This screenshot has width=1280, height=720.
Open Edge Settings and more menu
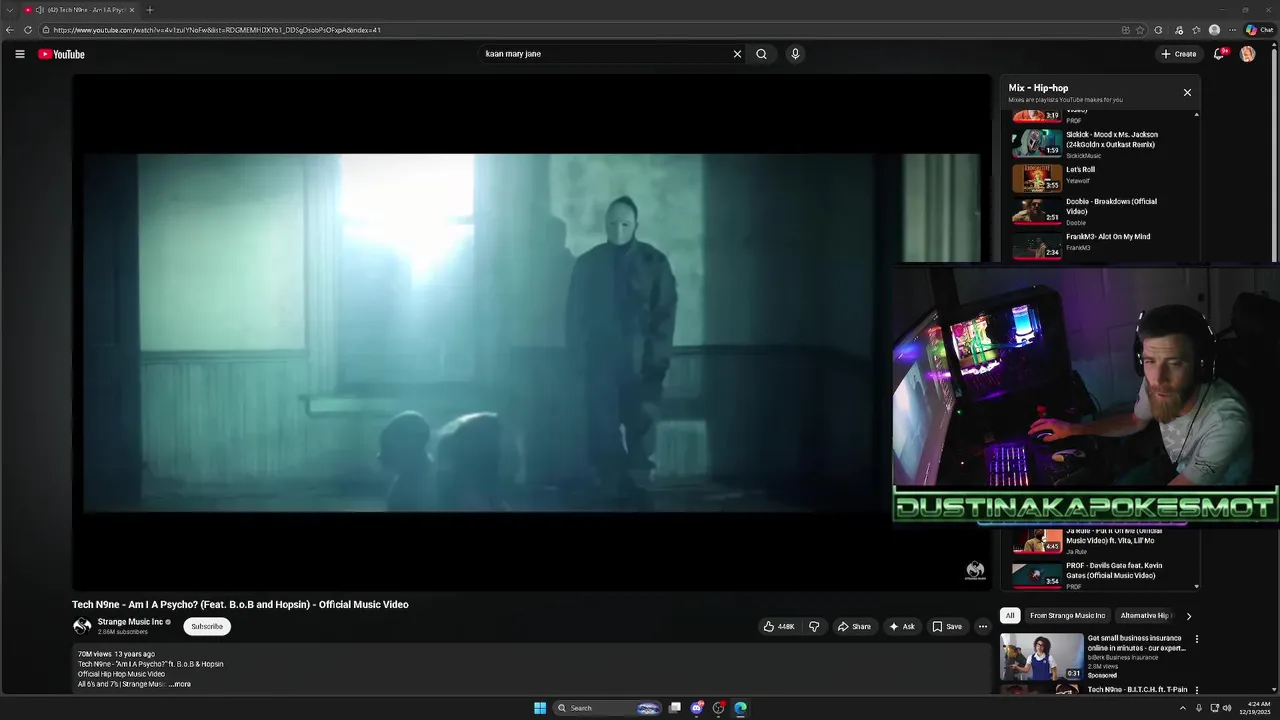(1232, 30)
